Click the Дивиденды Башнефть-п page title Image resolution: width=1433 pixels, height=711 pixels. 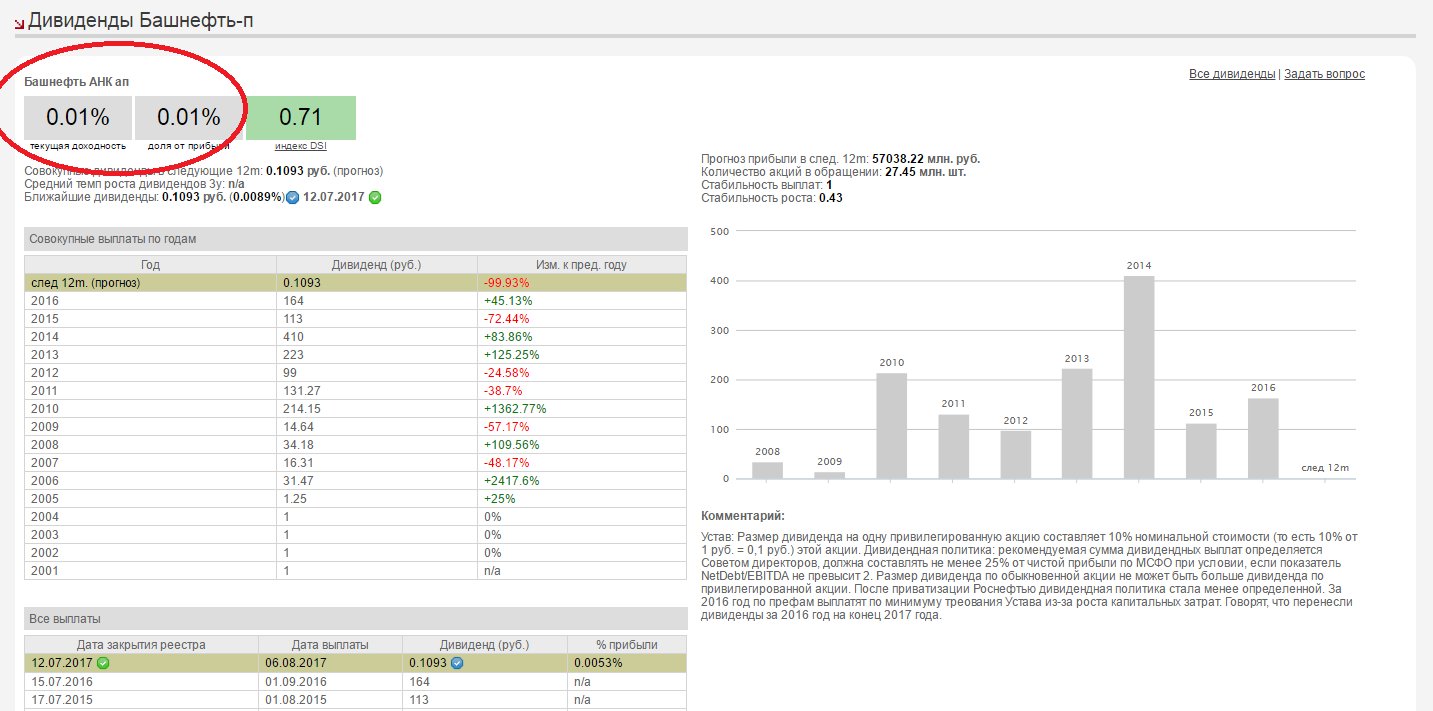(x=141, y=20)
